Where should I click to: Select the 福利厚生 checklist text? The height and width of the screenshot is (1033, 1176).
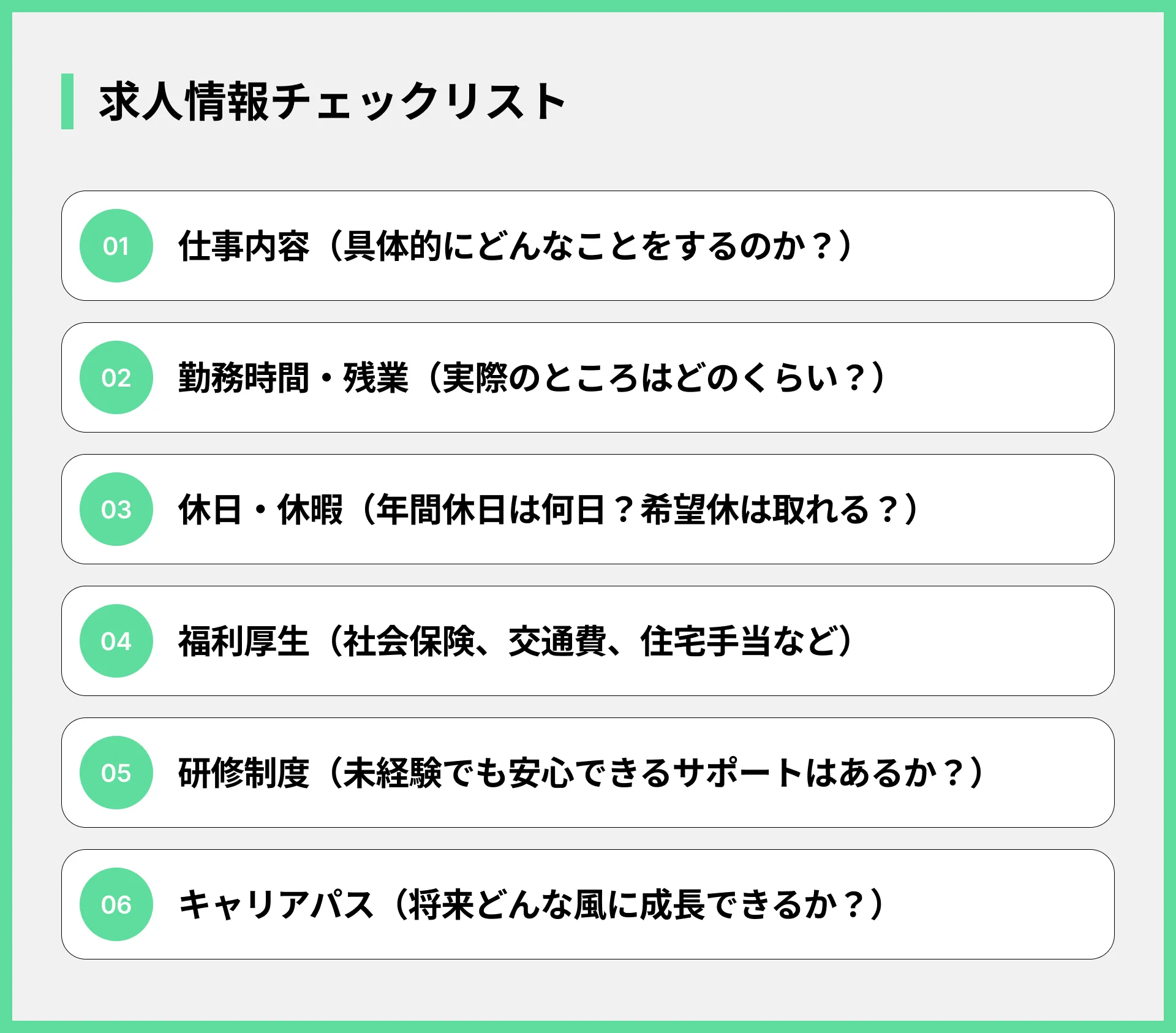tap(516, 641)
